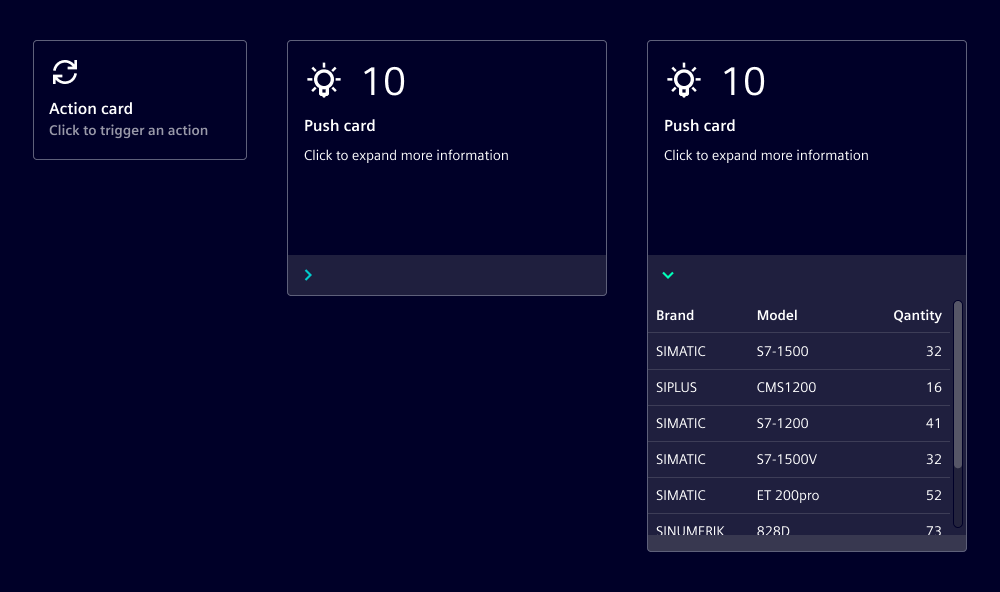Click the refresh icon on the Action card
Viewport: 1000px width, 592px height.
click(x=65, y=72)
